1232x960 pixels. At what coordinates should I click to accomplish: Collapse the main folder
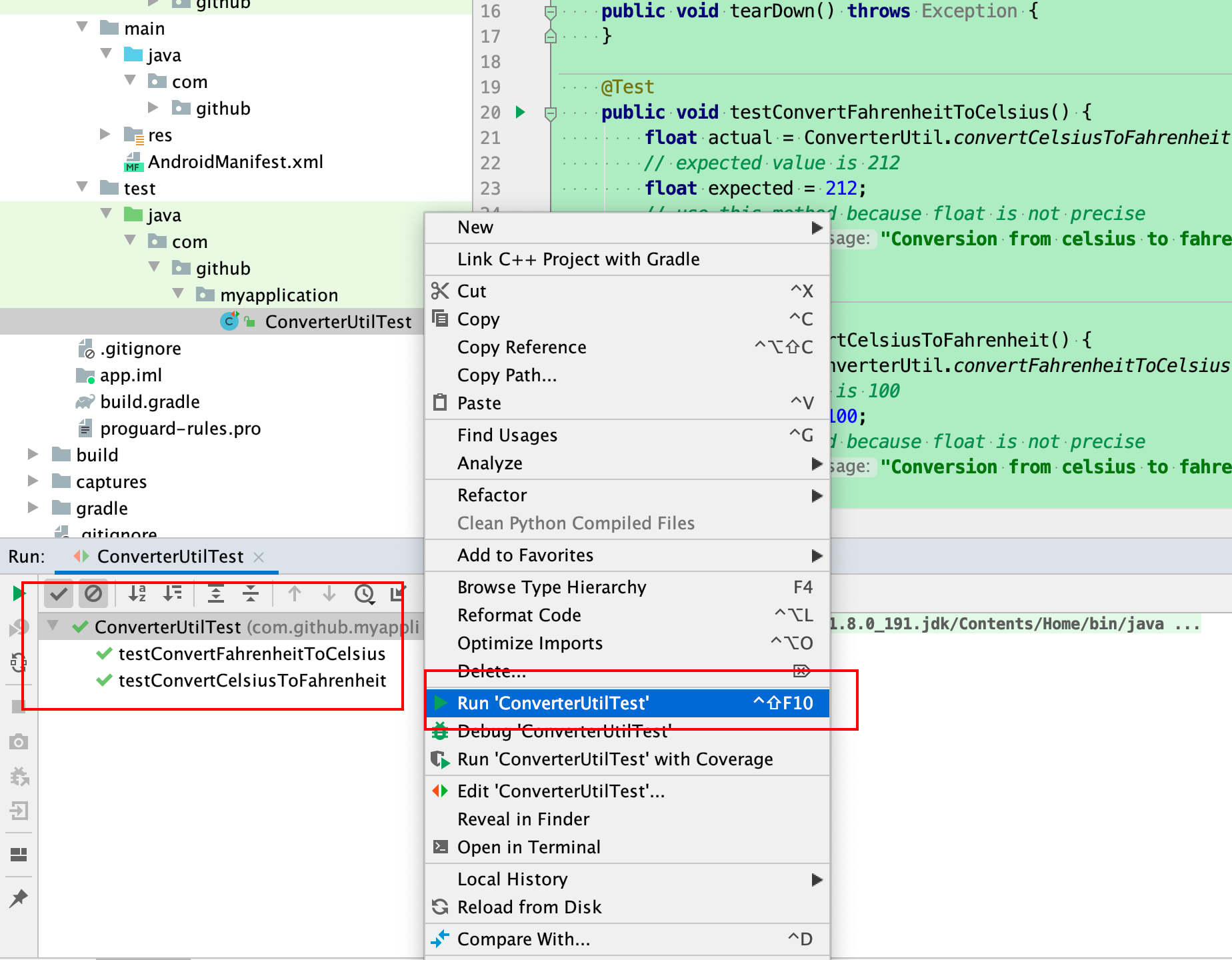[x=82, y=27]
